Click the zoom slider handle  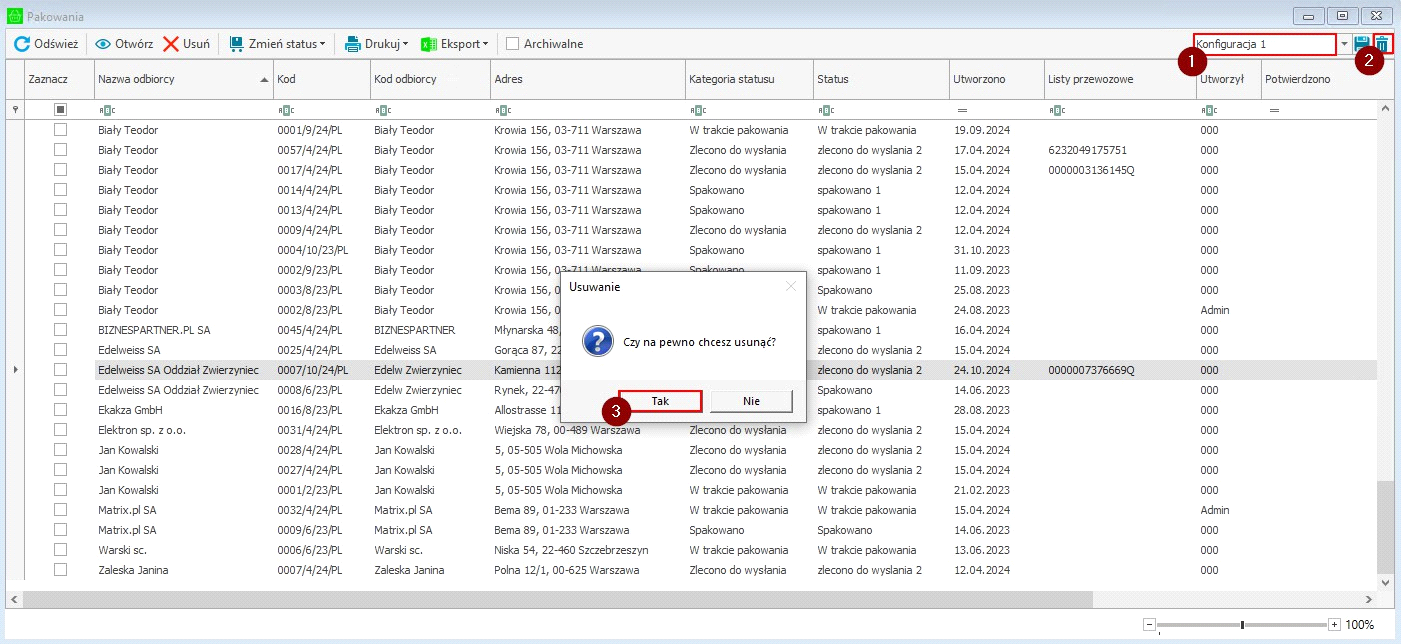point(1242,625)
